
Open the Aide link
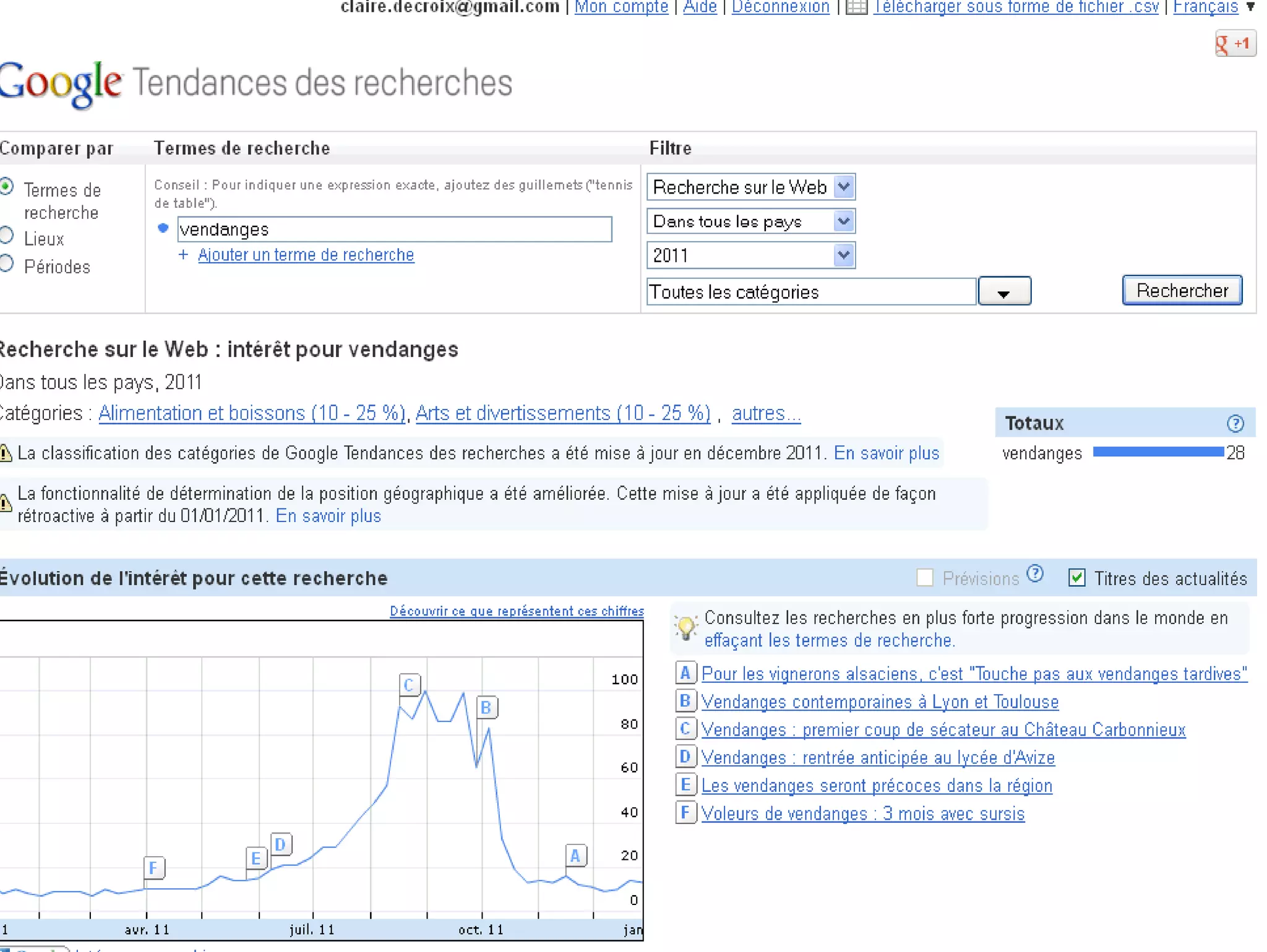click(x=700, y=7)
